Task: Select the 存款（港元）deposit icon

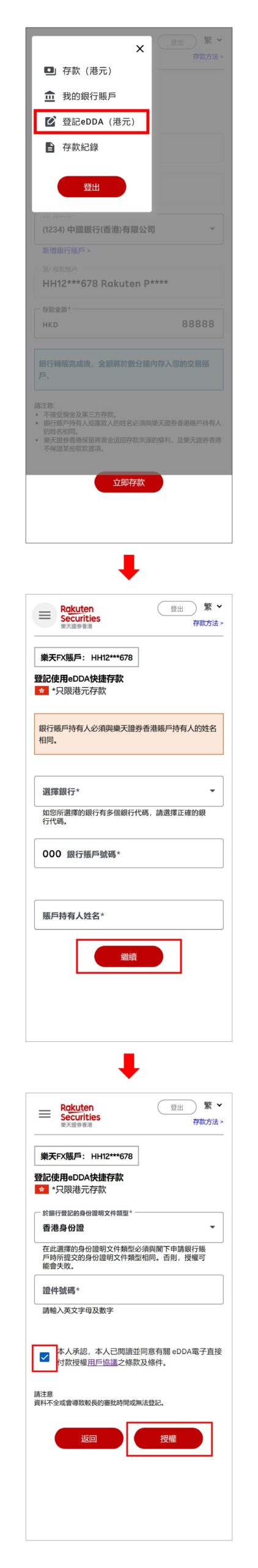Action: tap(50, 71)
